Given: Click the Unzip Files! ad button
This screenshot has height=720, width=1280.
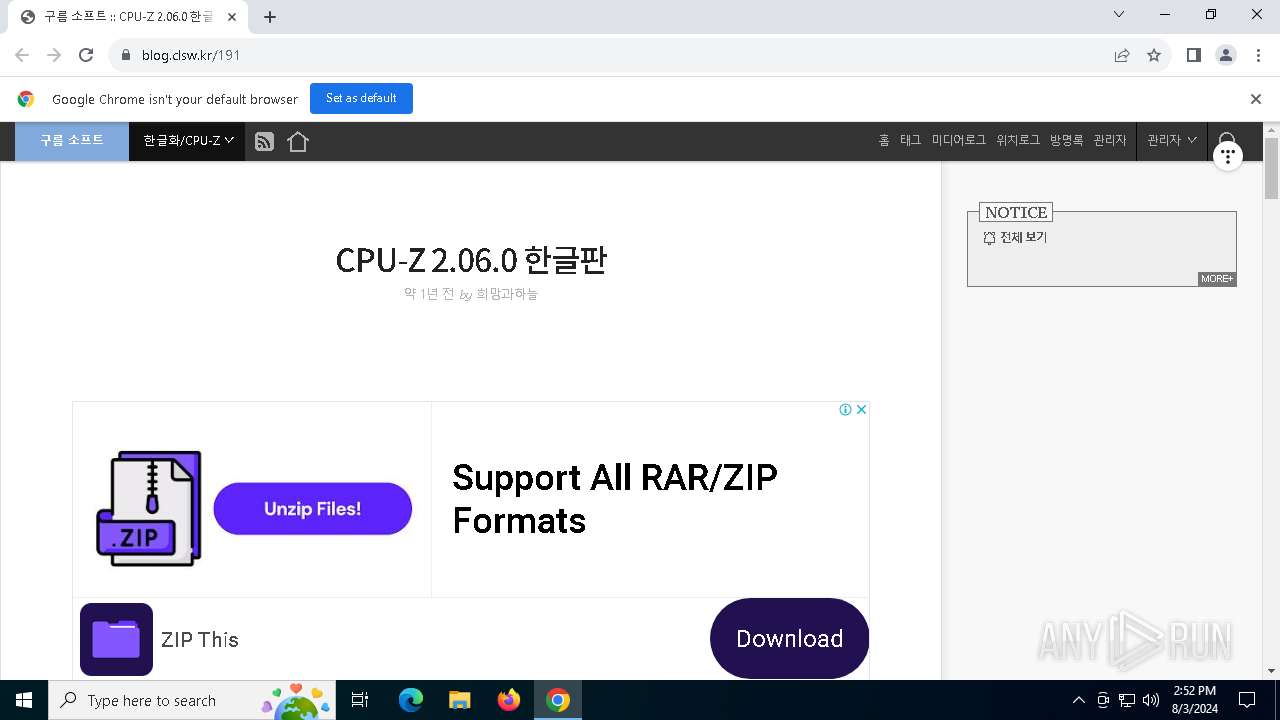Looking at the screenshot, I should [x=313, y=509].
